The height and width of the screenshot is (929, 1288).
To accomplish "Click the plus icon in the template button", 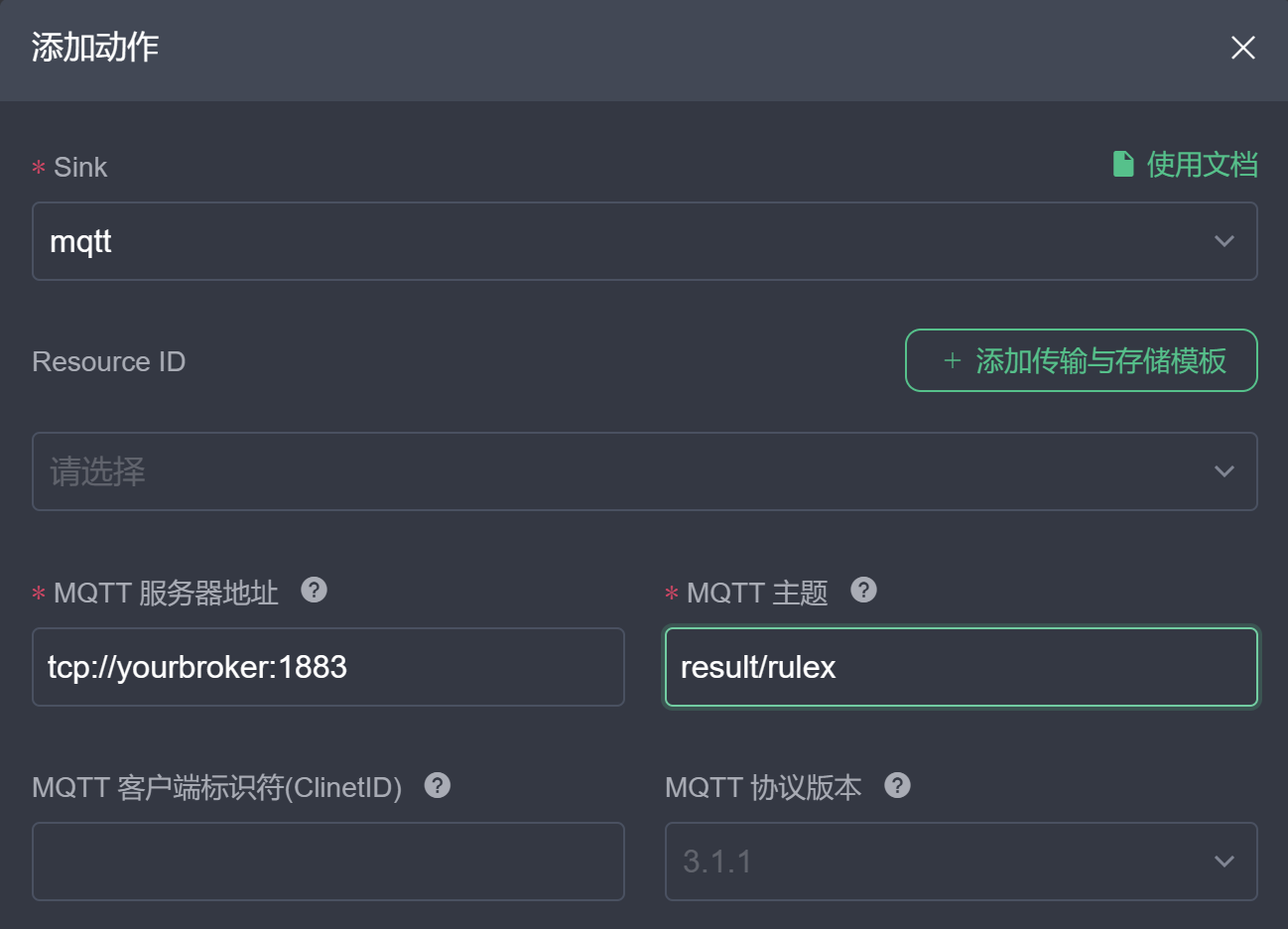I will pos(951,360).
